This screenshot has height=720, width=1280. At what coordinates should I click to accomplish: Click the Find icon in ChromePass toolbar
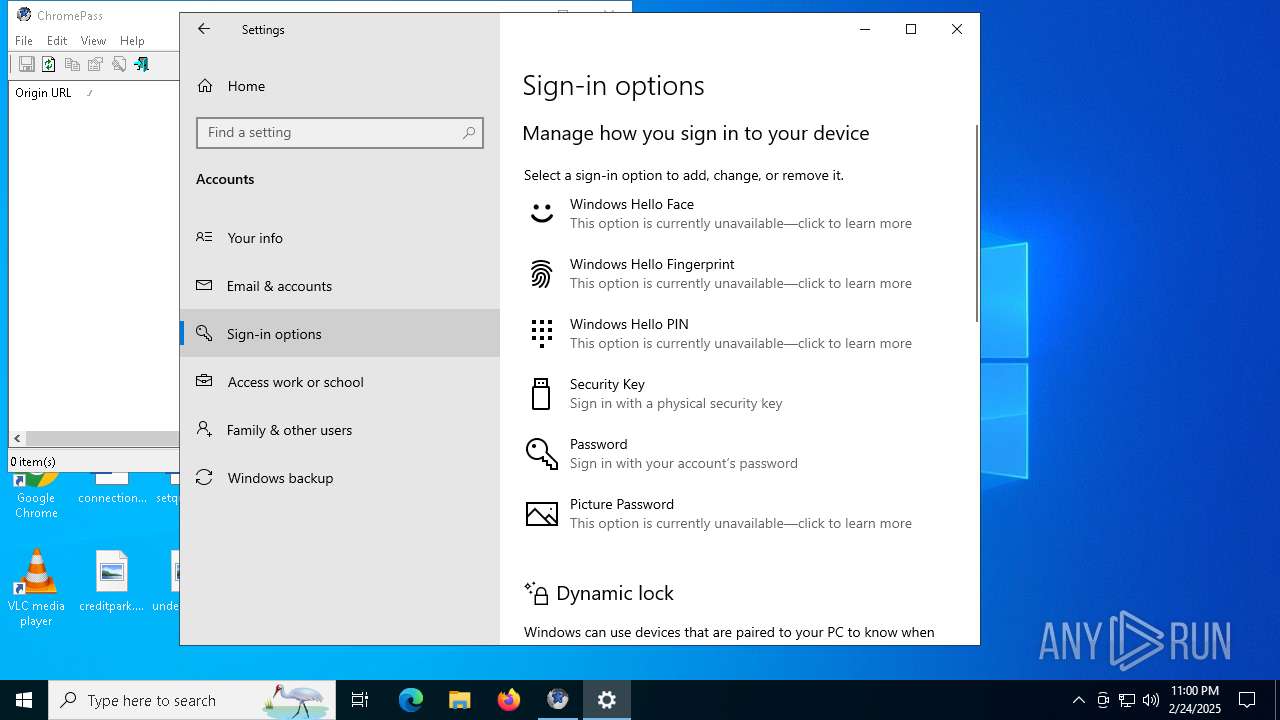click(x=119, y=64)
